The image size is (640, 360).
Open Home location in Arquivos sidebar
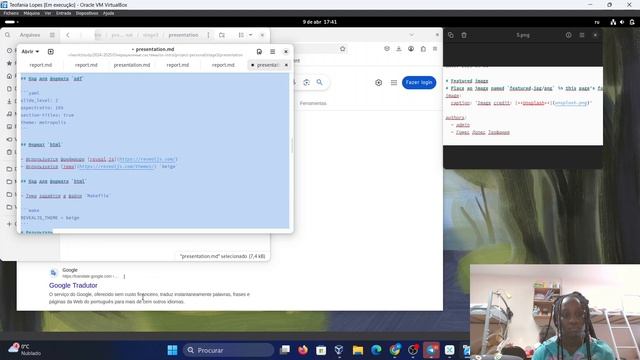9,76
